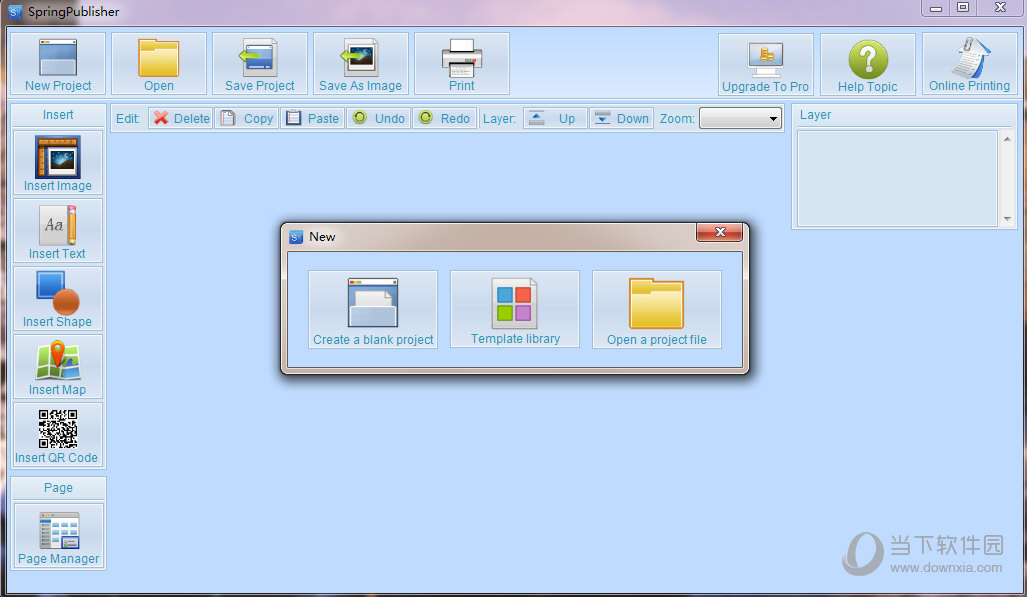
Task: Launch Online Printing from toolbar
Action: coord(969,64)
